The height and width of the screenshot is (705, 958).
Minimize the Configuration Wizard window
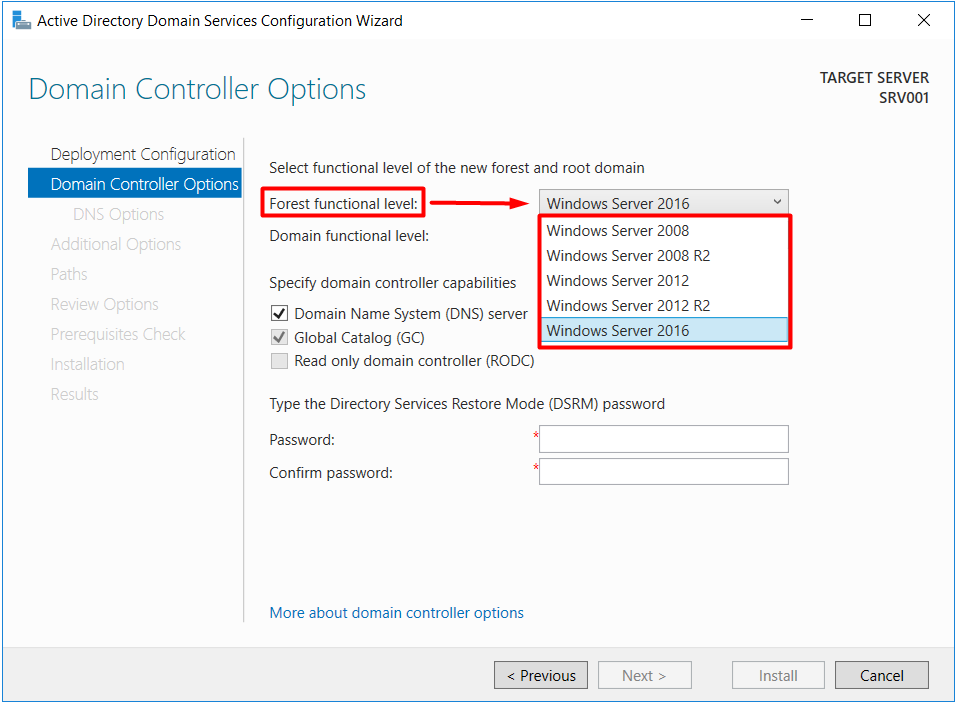807,20
